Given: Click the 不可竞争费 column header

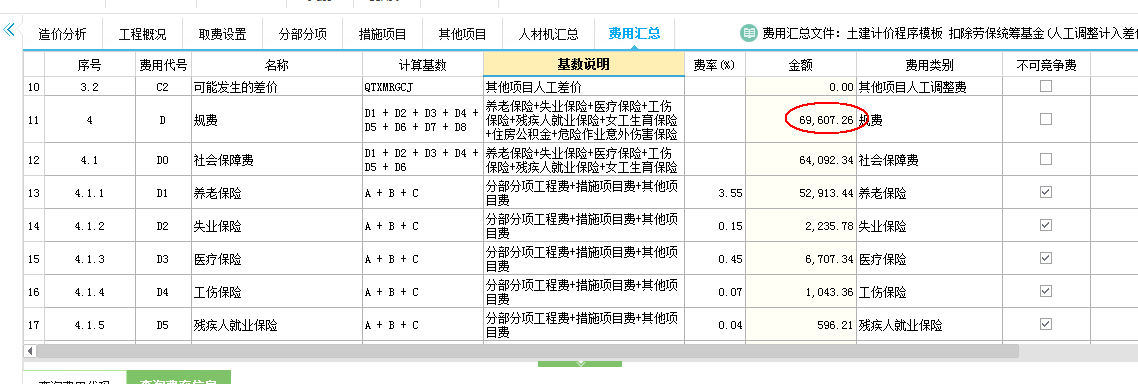Looking at the screenshot, I should [x=1046, y=65].
